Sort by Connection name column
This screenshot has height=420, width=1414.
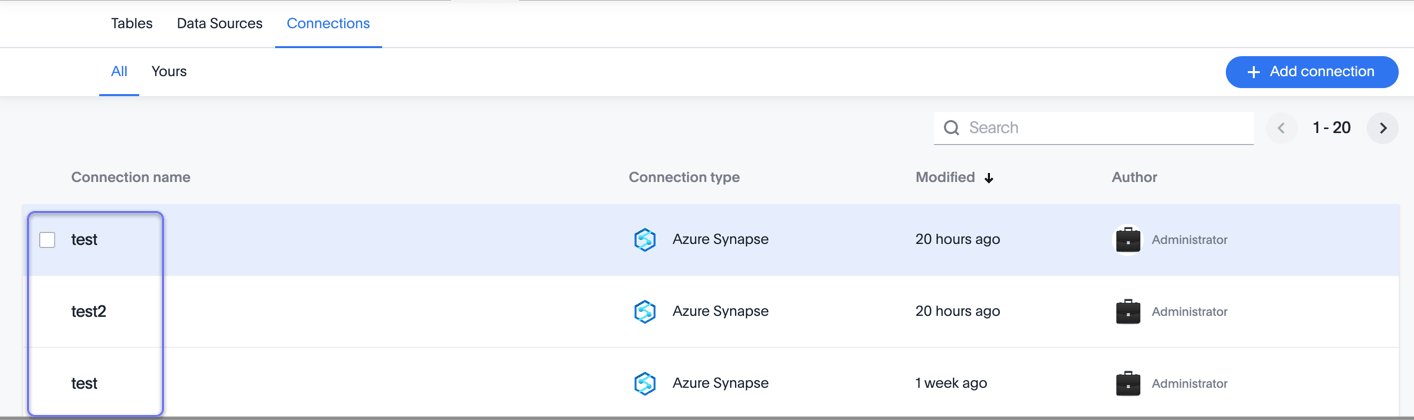click(x=131, y=177)
